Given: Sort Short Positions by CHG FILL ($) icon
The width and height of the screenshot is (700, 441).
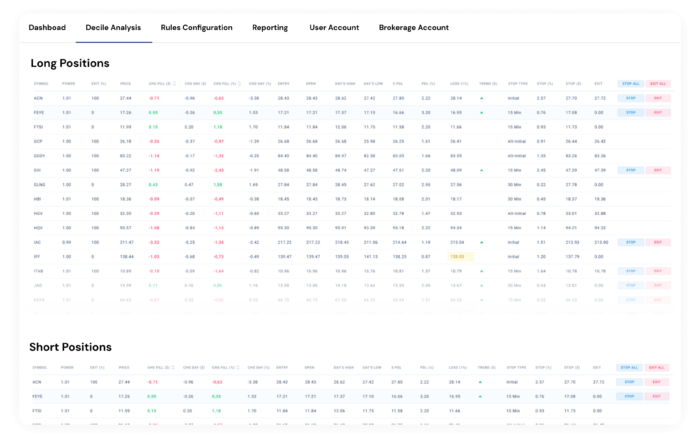Looking at the screenshot, I should pyautogui.click(x=173, y=367).
